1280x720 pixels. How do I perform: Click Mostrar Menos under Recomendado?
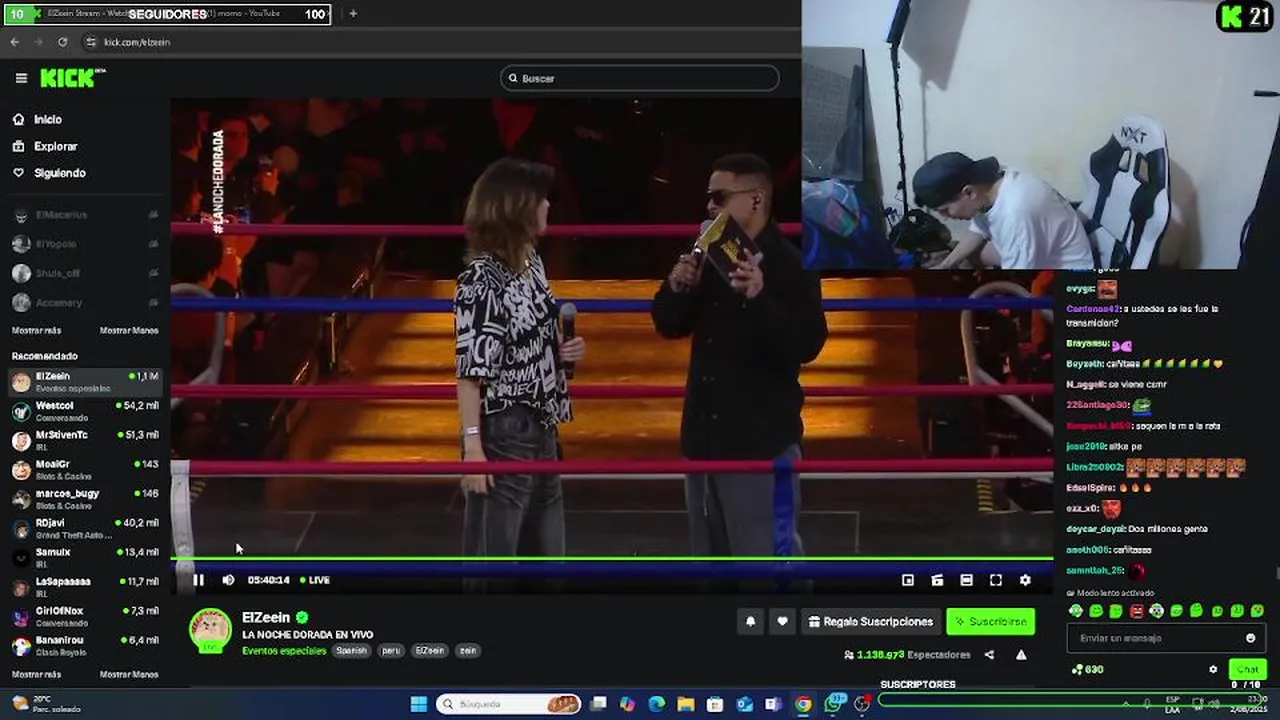click(x=129, y=674)
